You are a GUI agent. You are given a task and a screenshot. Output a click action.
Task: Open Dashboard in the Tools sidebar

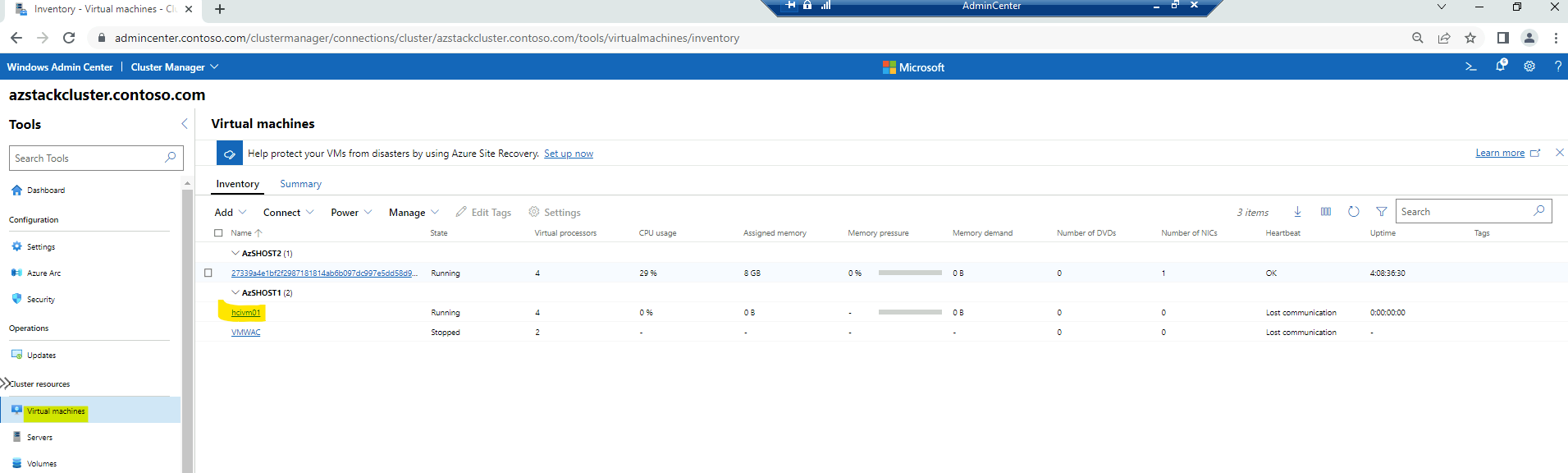[46, 191]
